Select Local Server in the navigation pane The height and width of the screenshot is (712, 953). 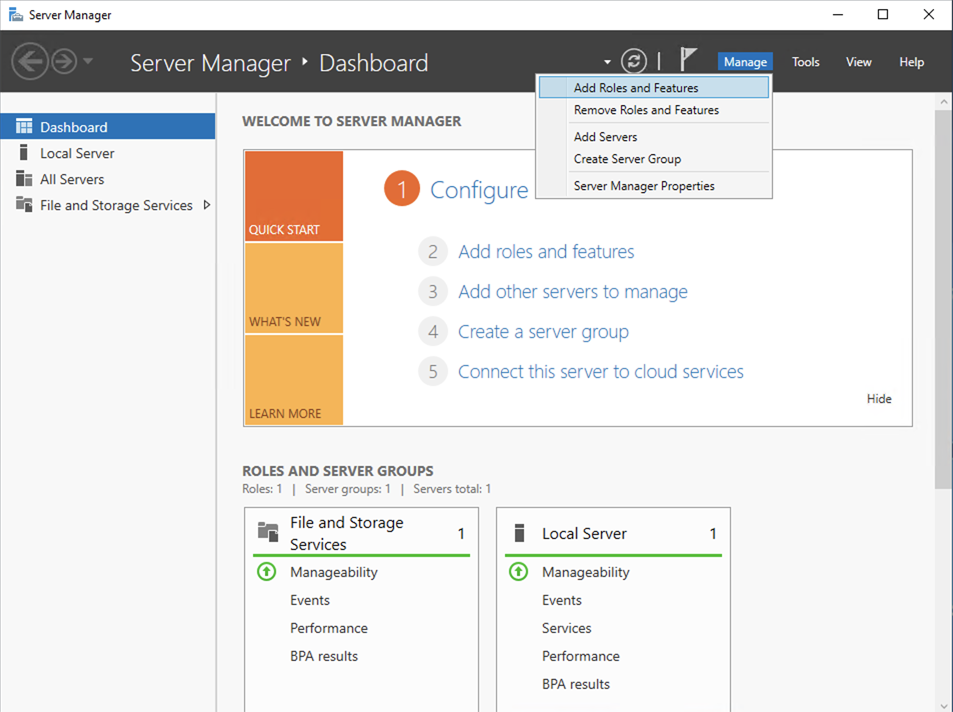(x=108, y=153)
